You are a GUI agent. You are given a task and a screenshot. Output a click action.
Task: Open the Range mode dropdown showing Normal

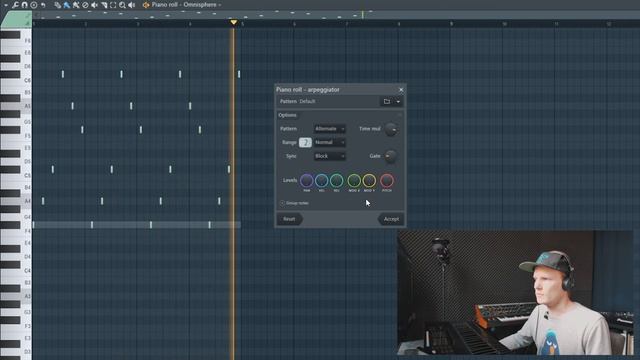pos(330,142)
